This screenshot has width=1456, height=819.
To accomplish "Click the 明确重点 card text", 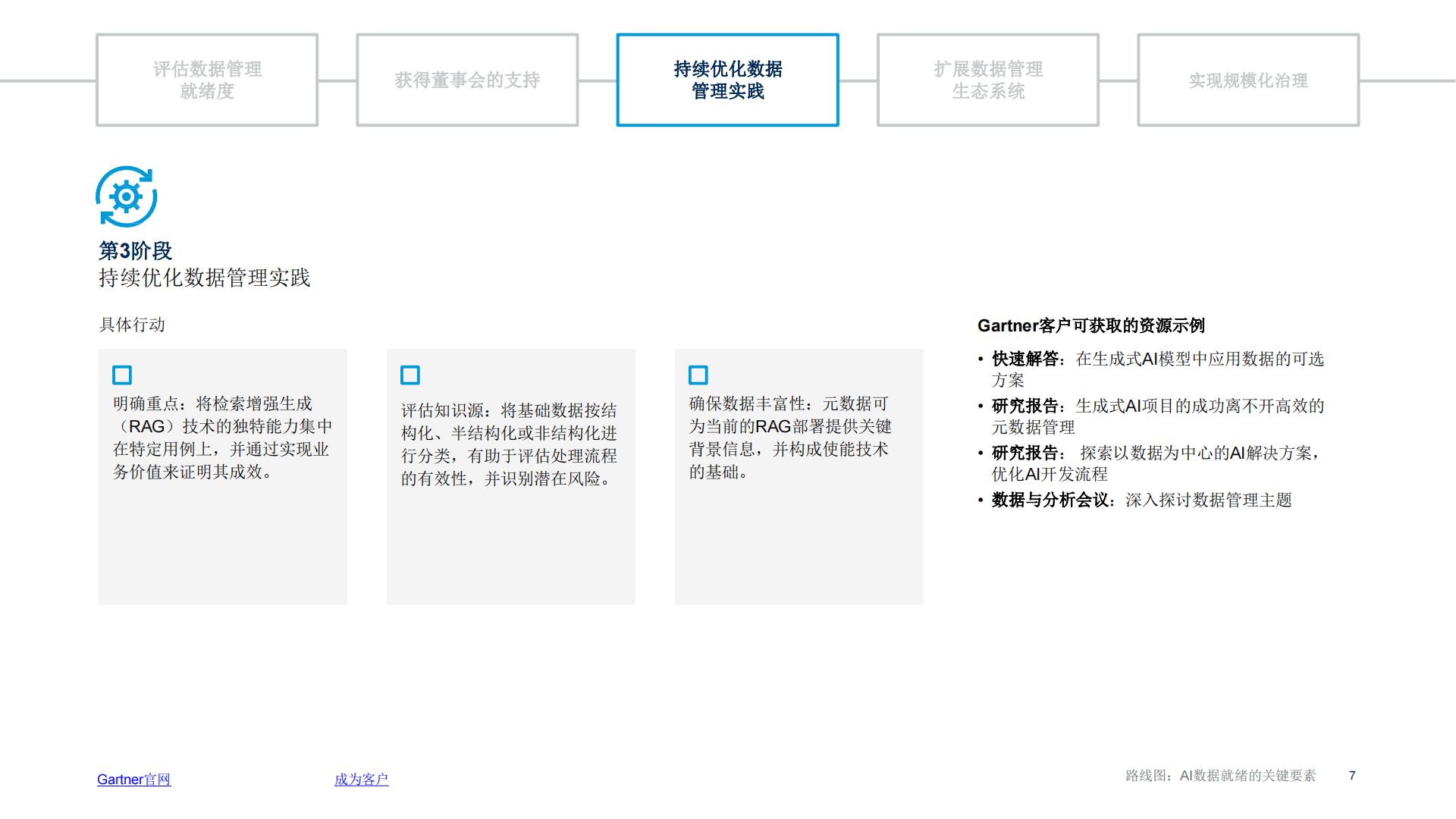I will point(223,438).
